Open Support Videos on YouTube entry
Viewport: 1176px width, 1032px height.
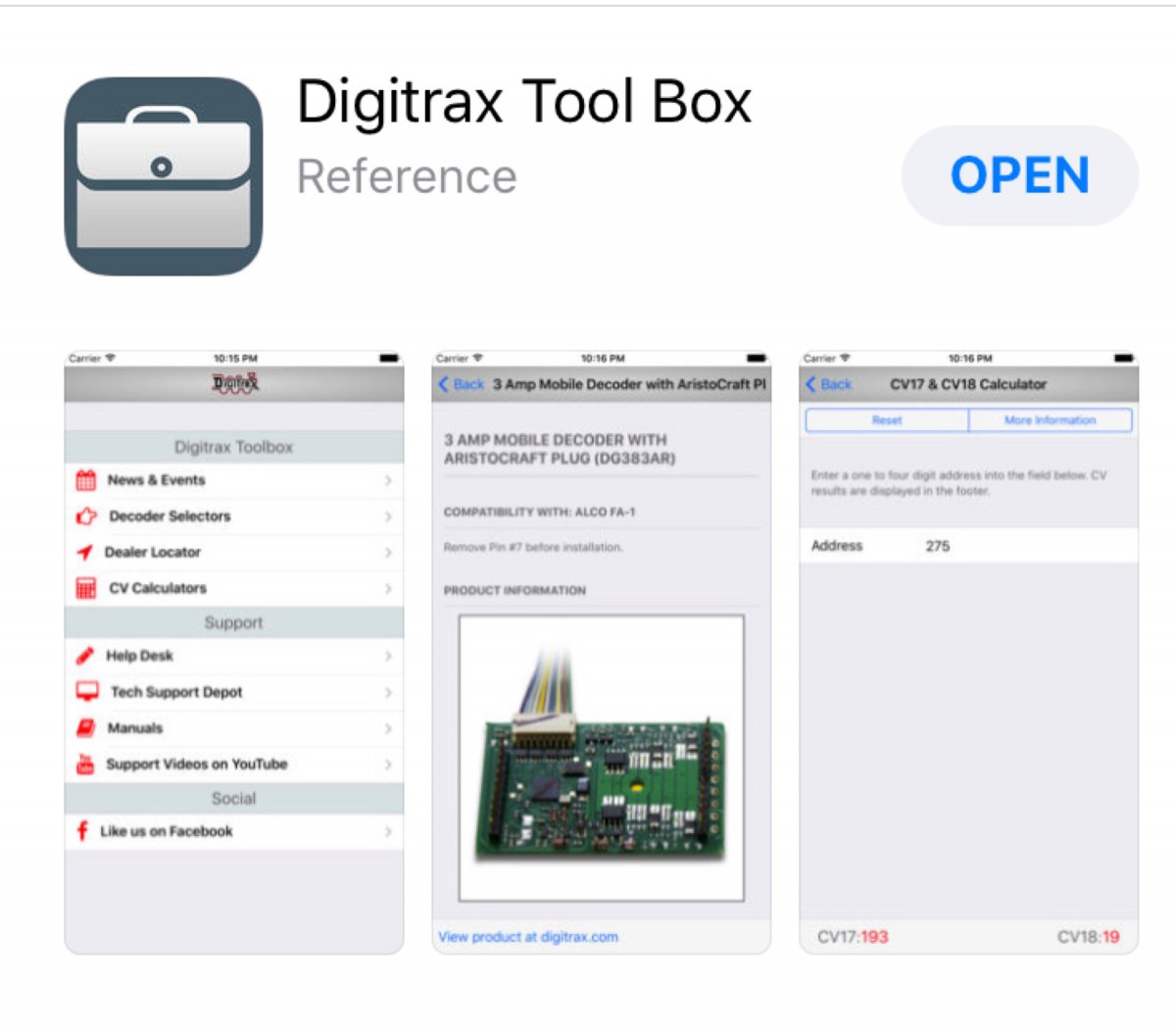[x=234, y=764]
